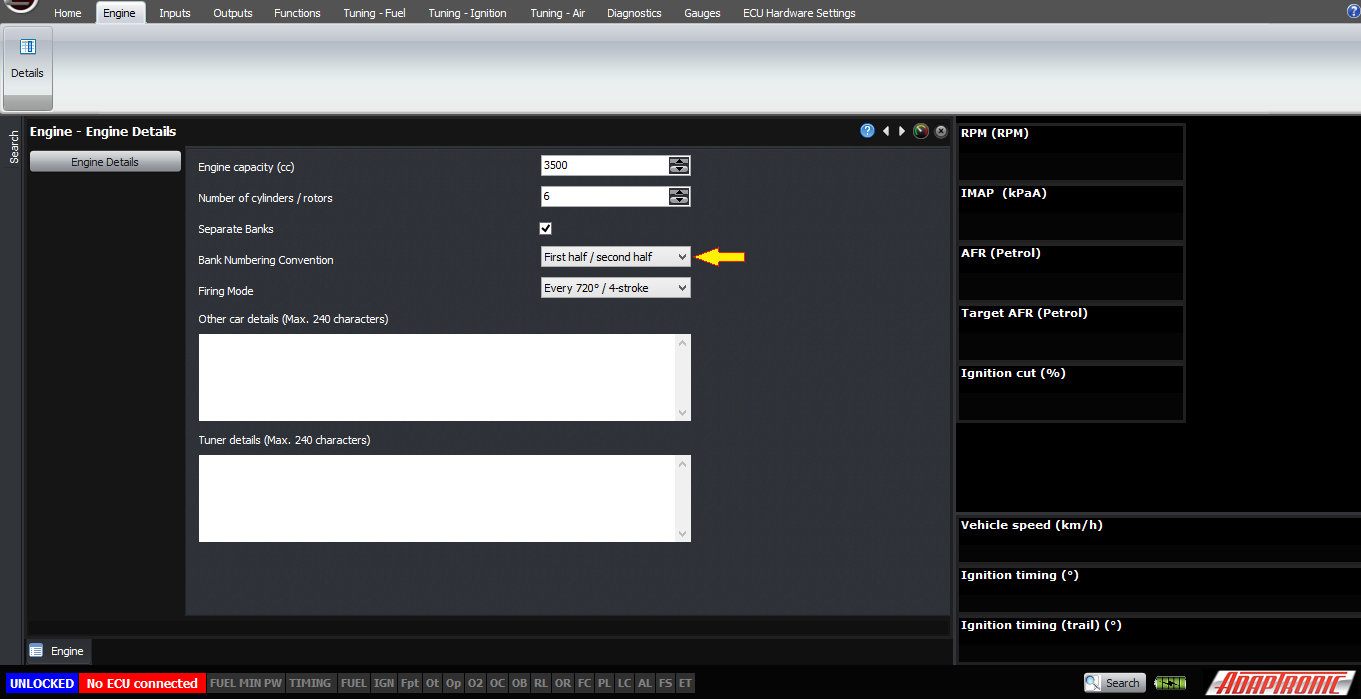The width and height of the screenshot is (1361, 699).
Task: Click FUEL MIN PW status indicator
Action: pos(246,684)
